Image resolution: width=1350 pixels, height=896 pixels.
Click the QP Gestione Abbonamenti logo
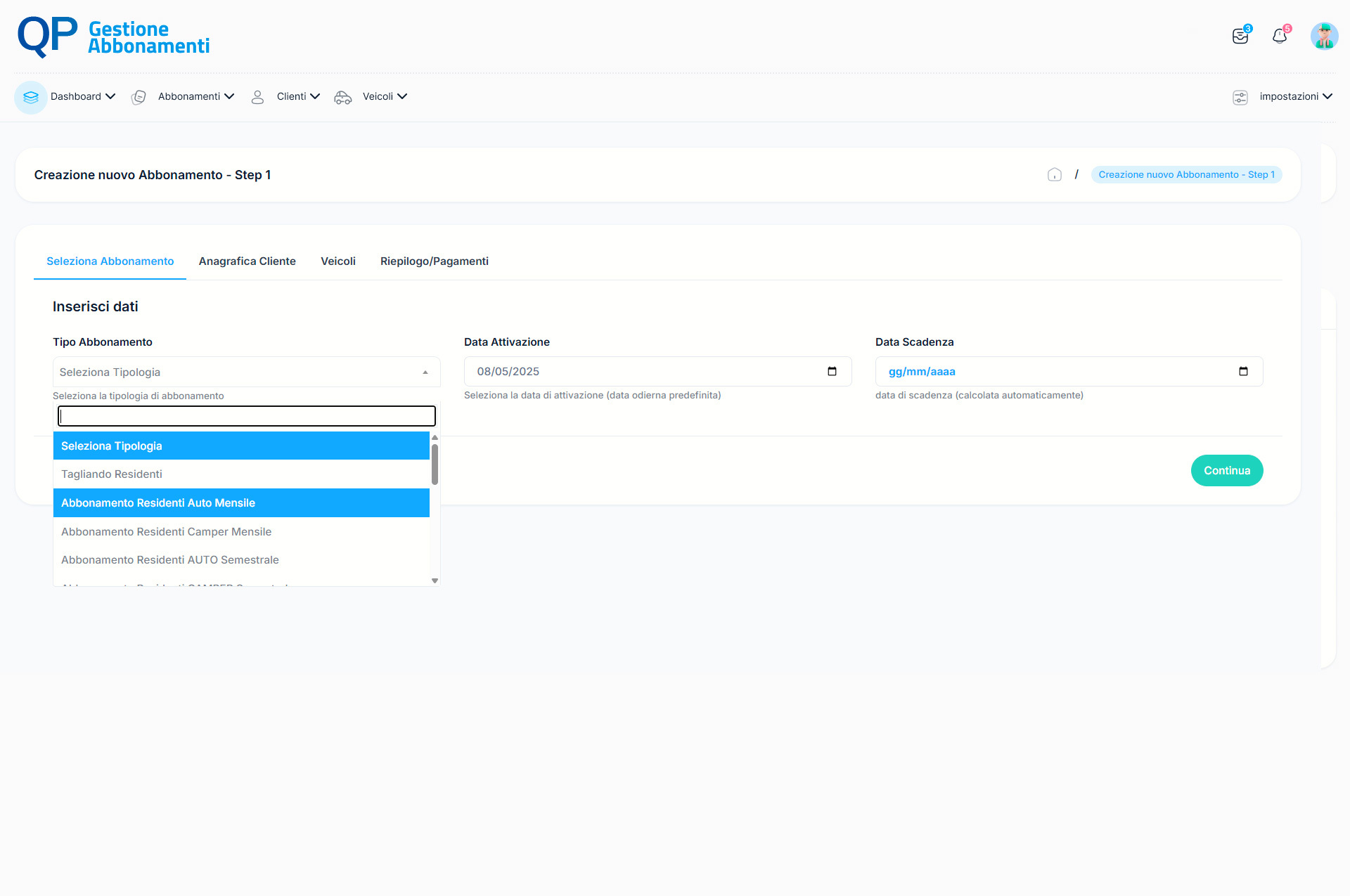(x=113, y=37)
